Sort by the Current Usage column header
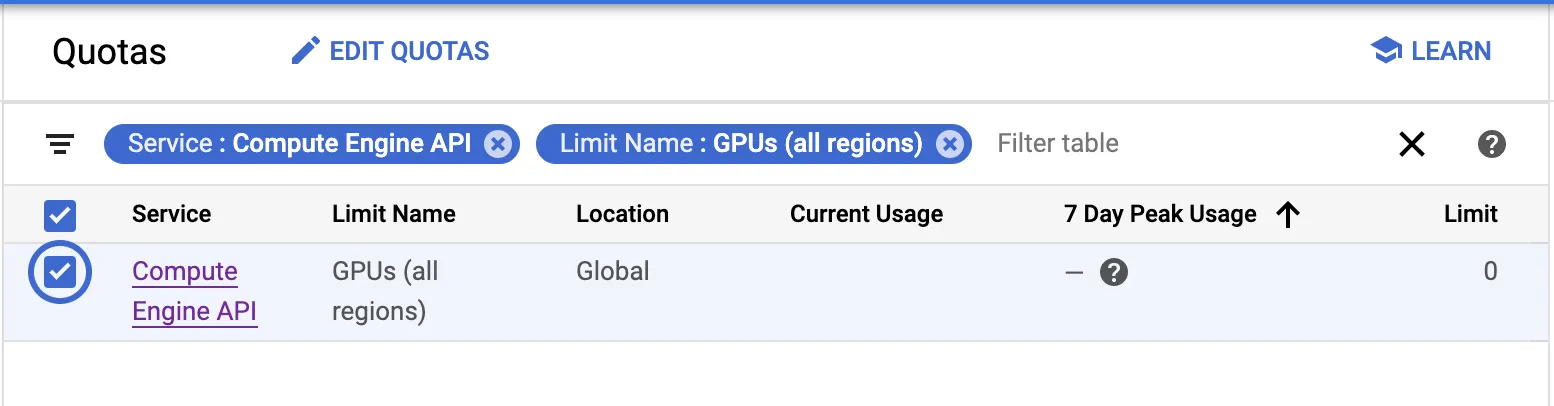Viewport: 1554px width, 406px height. click(866, 214)
